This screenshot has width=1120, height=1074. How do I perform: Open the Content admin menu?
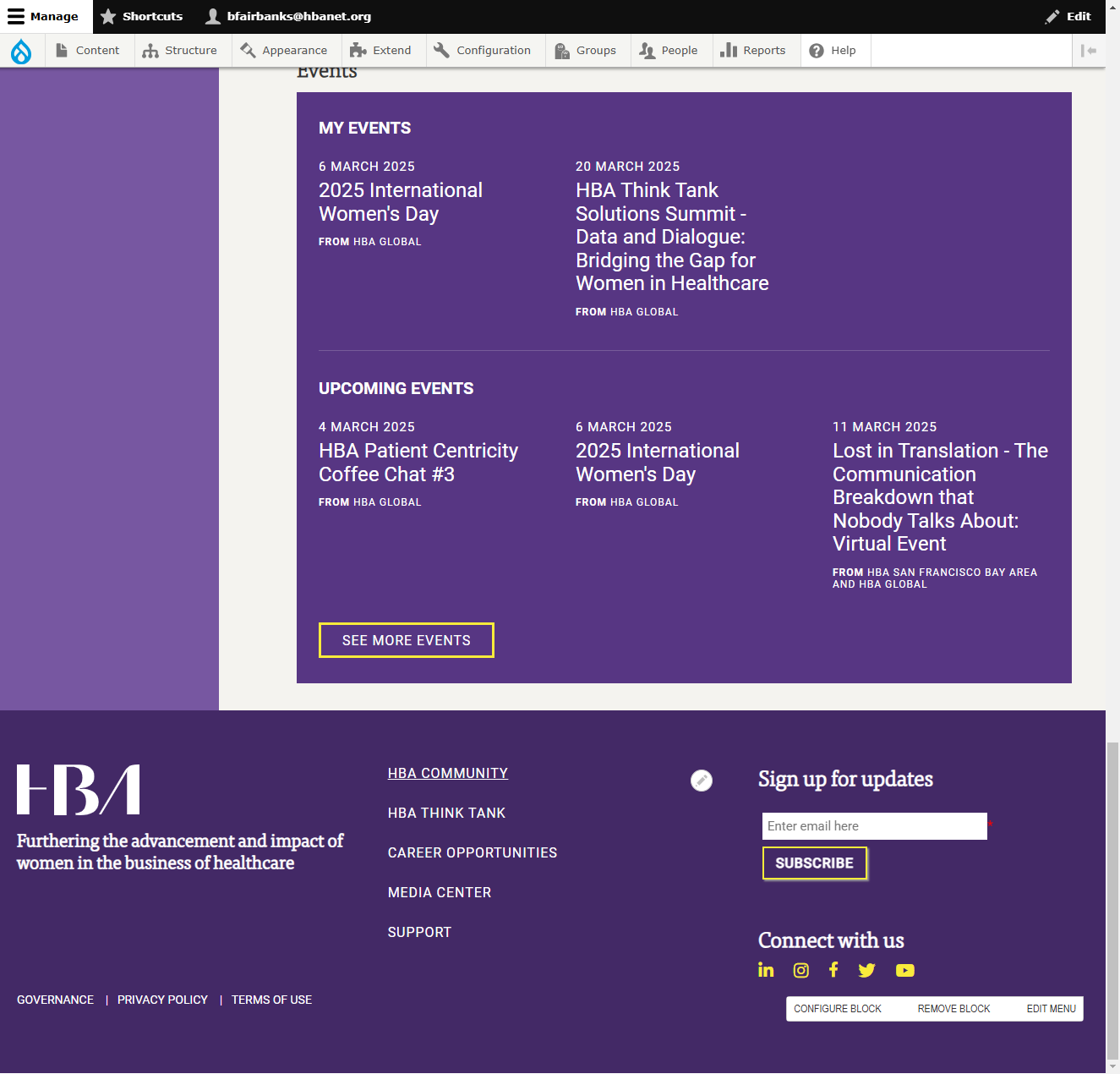(x=88, y=51)
